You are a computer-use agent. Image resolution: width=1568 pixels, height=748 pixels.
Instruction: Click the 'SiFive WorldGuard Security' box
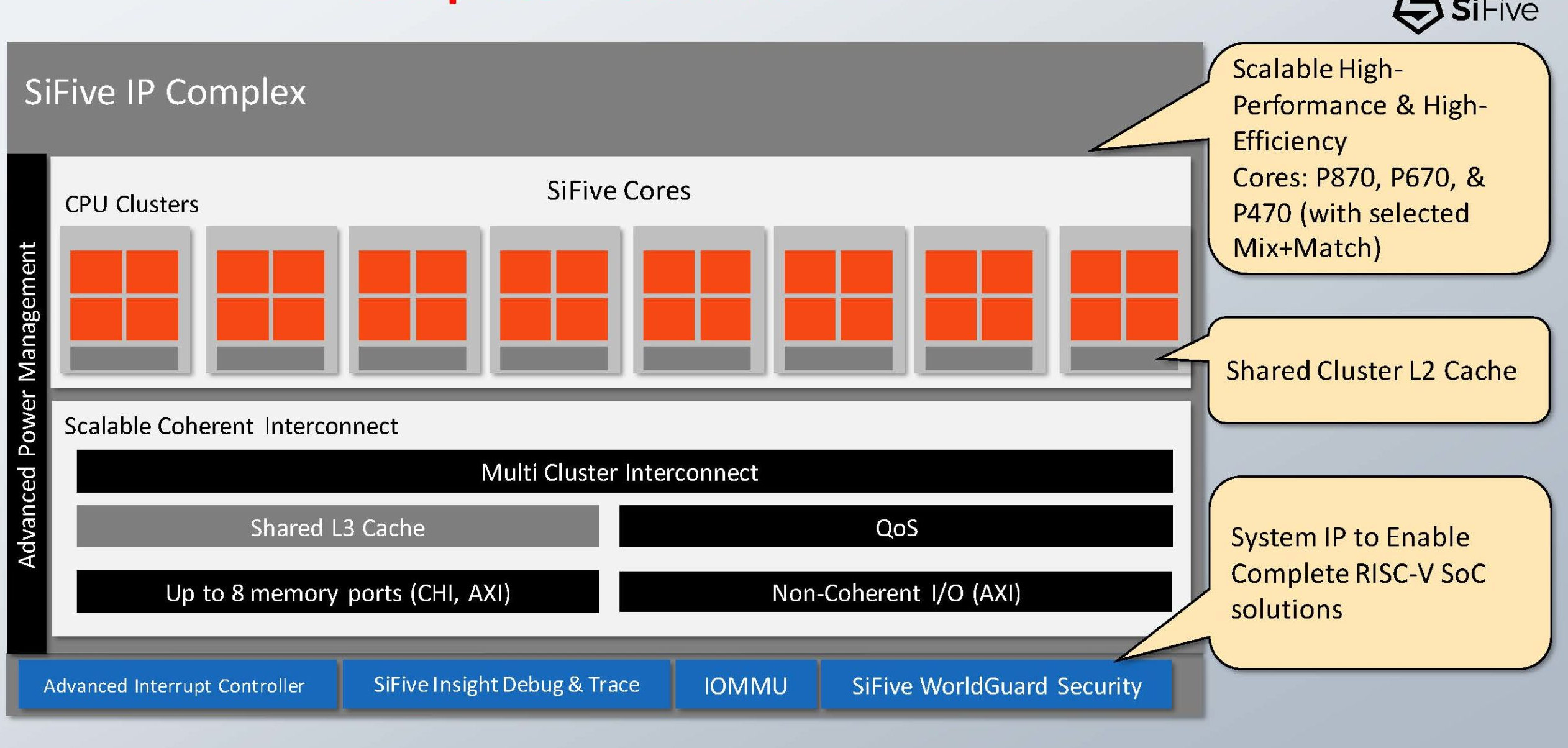click(996, 685)
